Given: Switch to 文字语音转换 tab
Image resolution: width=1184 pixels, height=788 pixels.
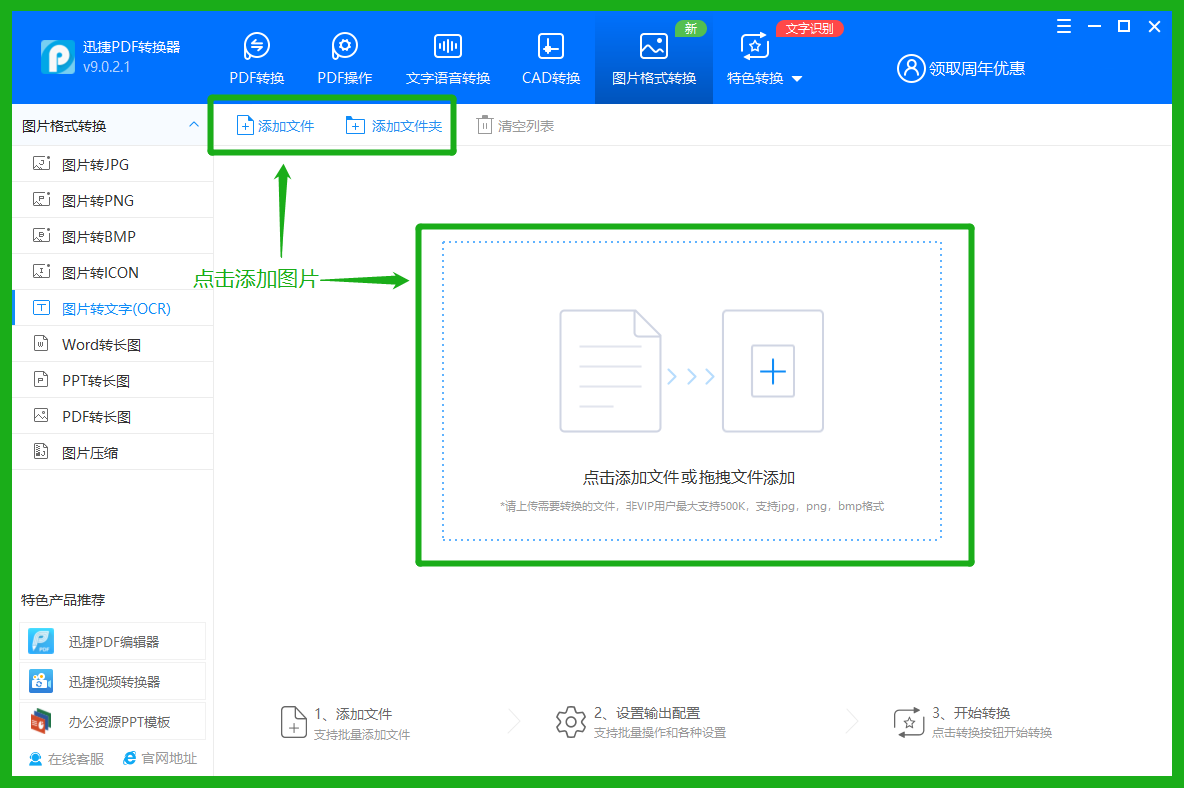Looking at the screenshot, I should [448, 58].
